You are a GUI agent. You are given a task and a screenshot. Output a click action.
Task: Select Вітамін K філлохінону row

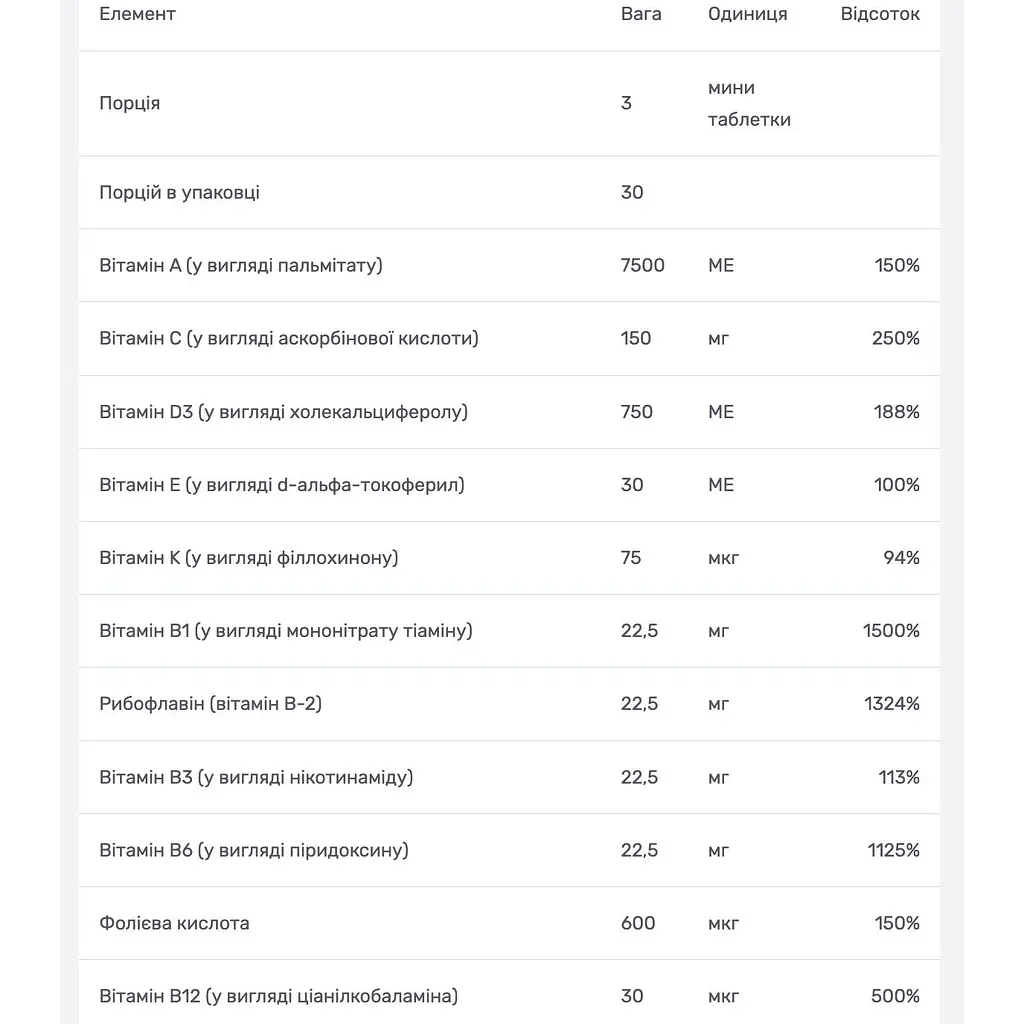[509, 558]
